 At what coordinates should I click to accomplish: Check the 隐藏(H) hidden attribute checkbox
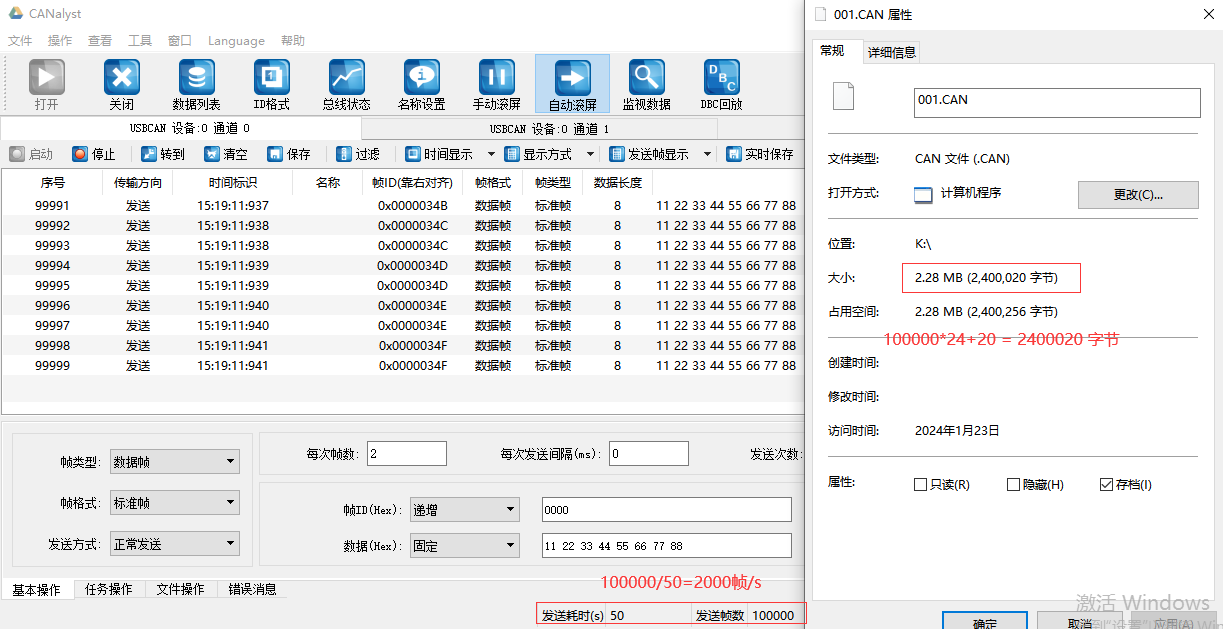pos(1013,485)
